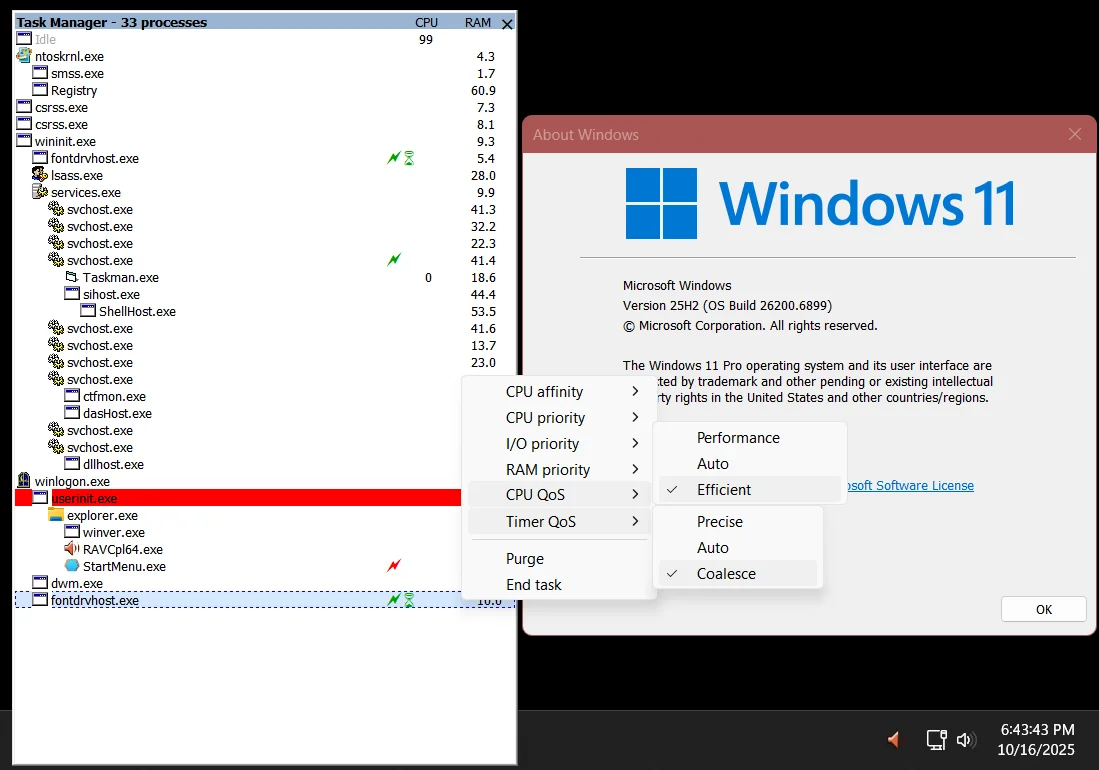The height and width of the screenshot is (770, 1099).
Task: Select the svchost.exe row with 13.7 RAM
Action: pos(265,345)
